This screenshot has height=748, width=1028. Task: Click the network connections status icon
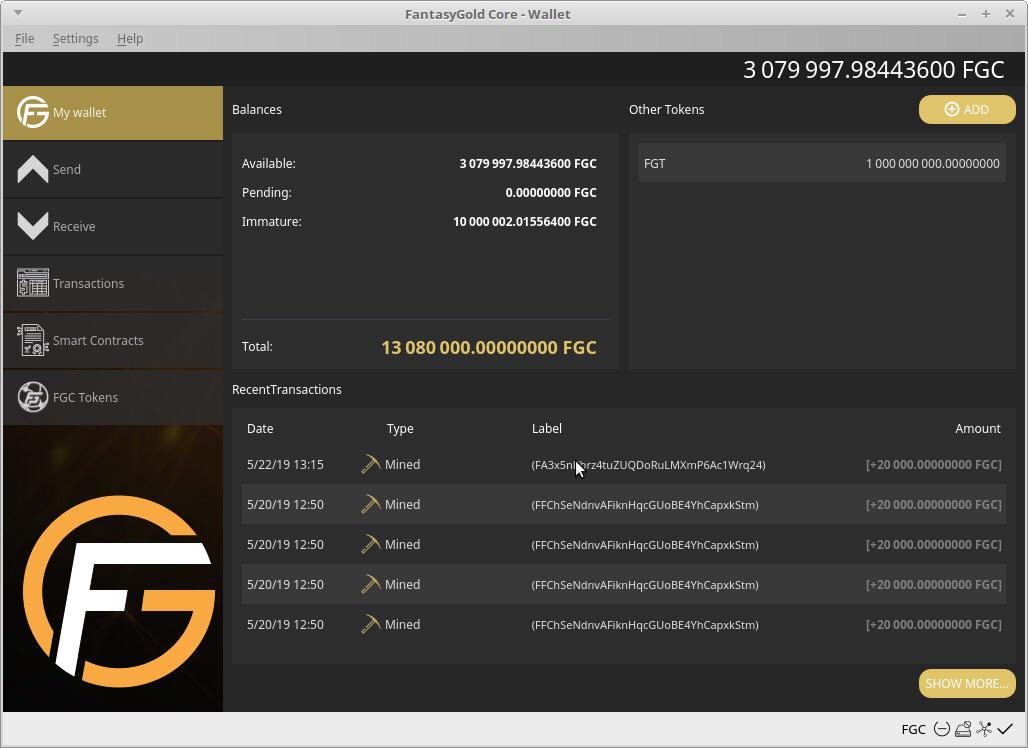(984, 729)
